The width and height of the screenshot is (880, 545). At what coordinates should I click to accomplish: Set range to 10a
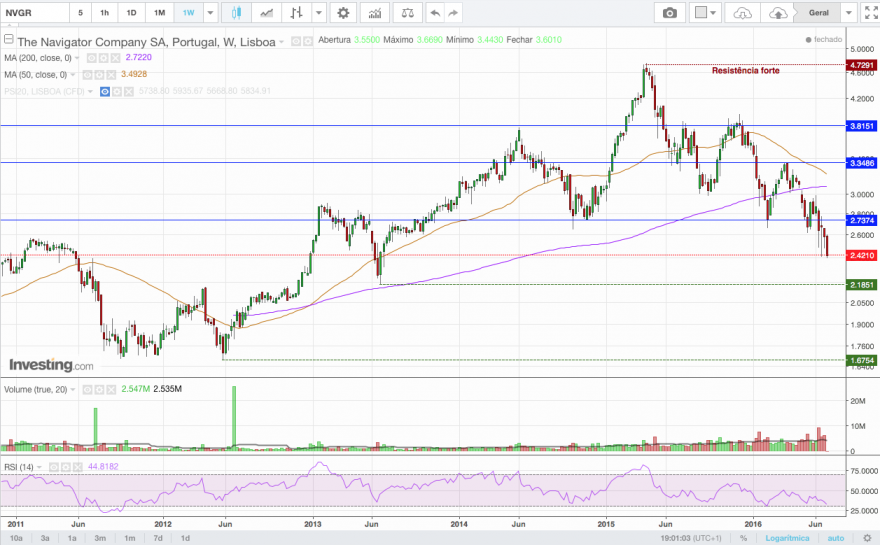16,538
